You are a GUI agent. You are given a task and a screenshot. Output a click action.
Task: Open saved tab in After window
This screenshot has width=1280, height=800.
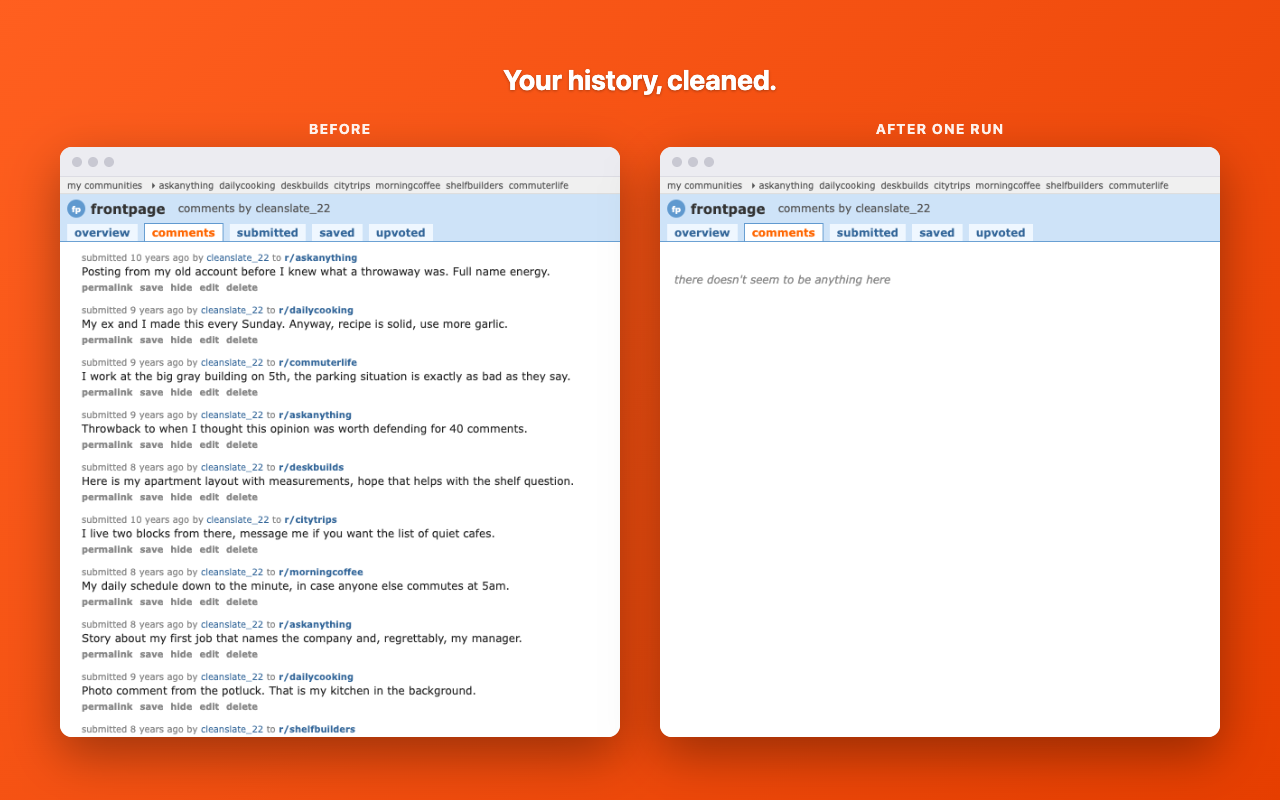click(x=937, y=233)
